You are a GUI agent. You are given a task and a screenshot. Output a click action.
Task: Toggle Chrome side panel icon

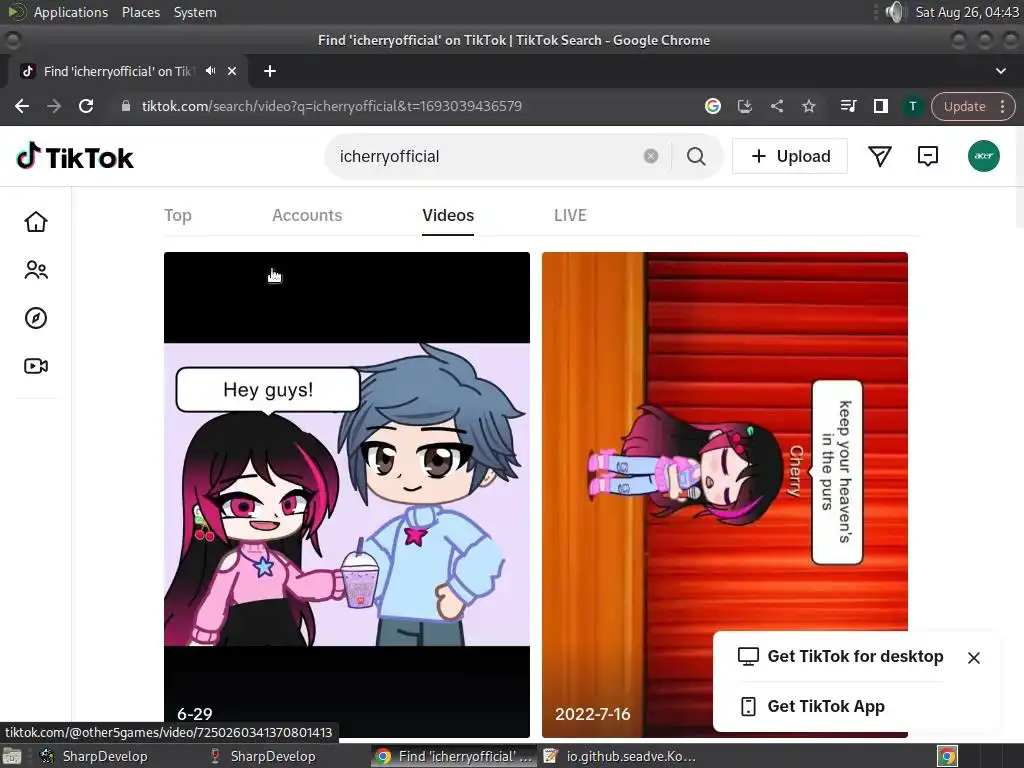tap(880, 106)
